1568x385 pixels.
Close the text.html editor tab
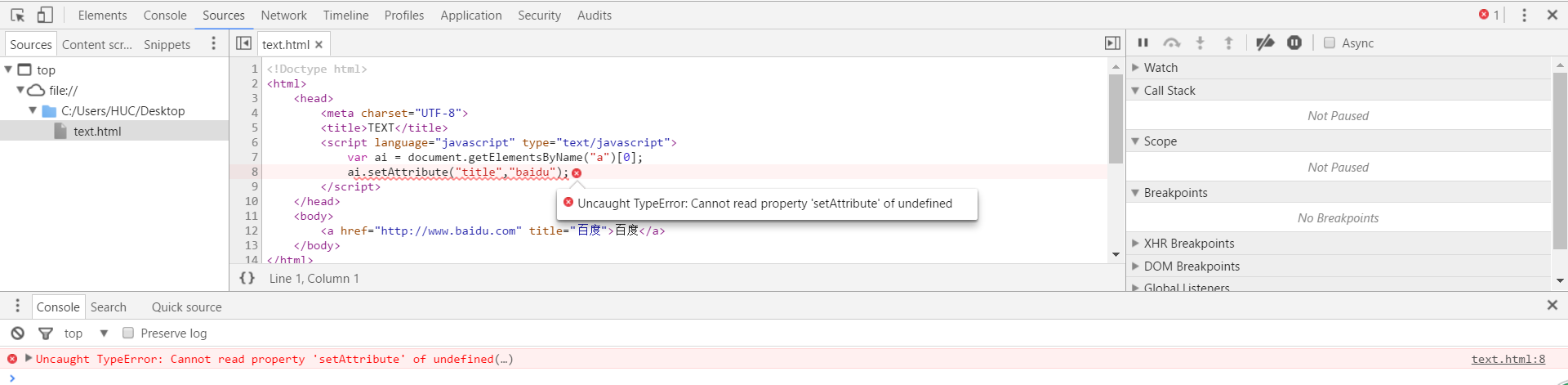tap(318, 45)
